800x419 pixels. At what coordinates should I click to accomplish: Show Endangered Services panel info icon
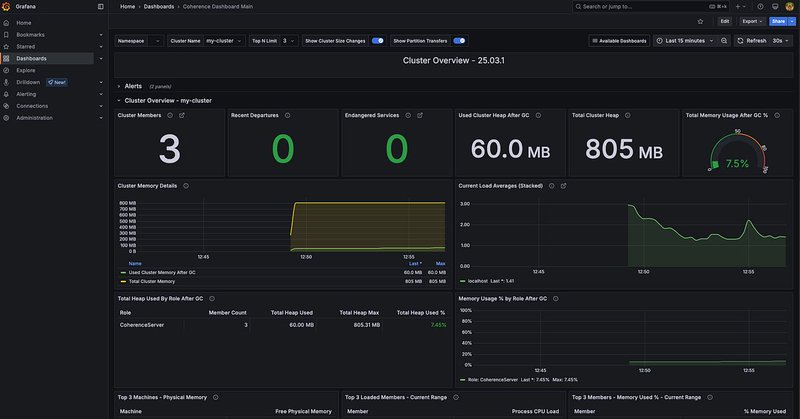[x=408, y=115]
